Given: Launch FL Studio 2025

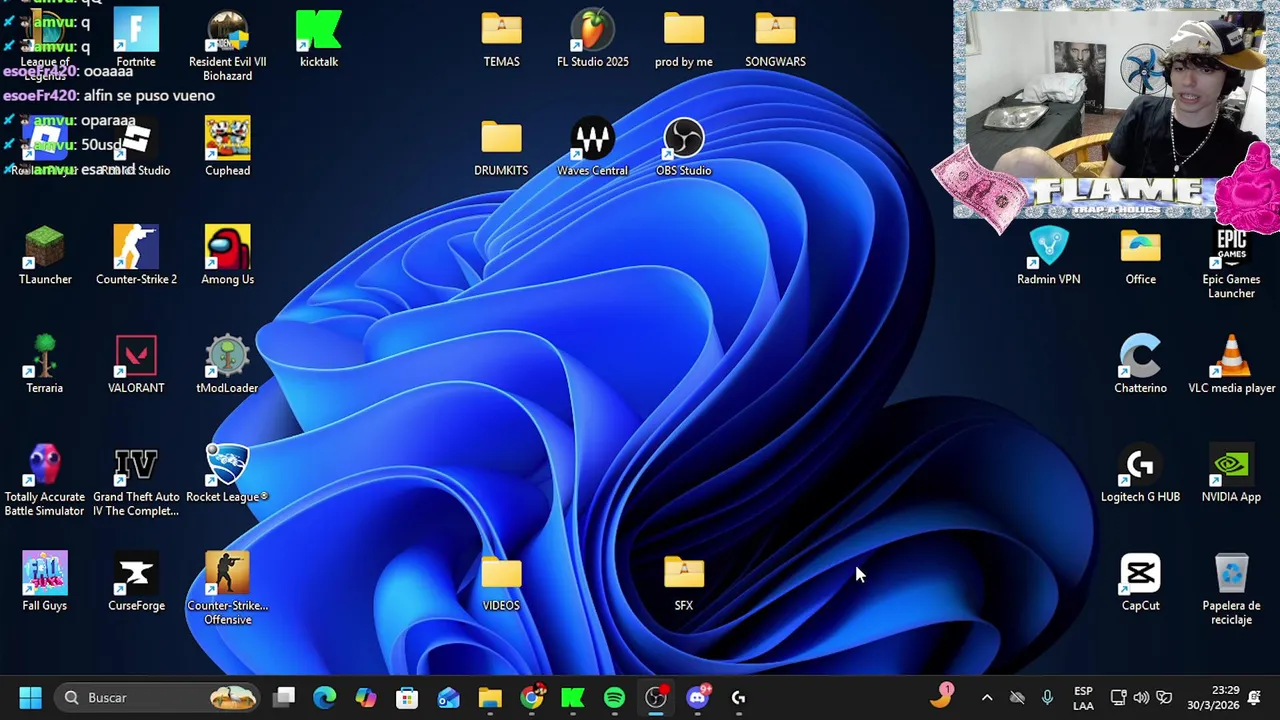Looking at the screenshot, I should point(593,38).
